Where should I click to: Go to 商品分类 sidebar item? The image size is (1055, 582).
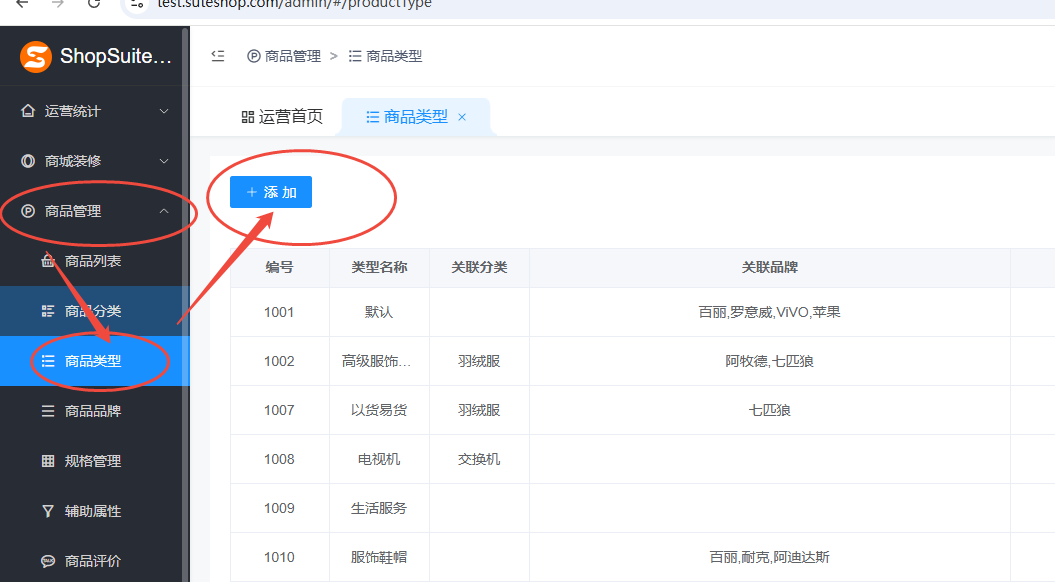[x=93, y=311]
